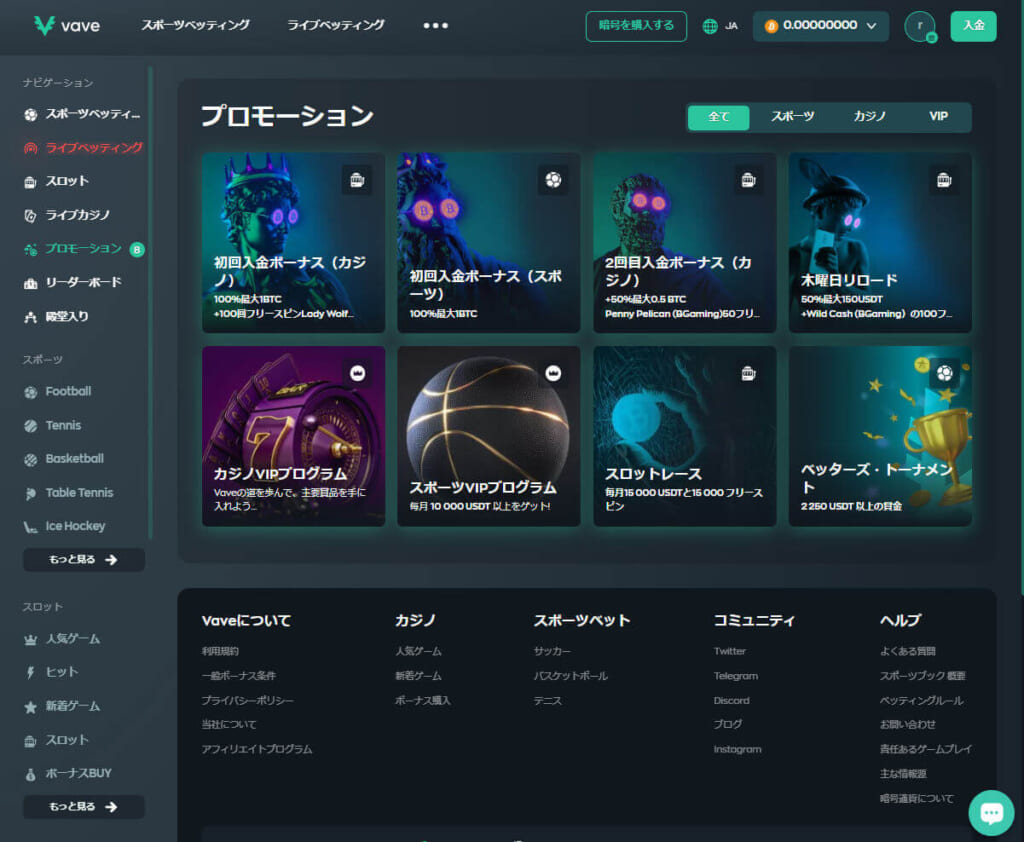The width and height of the screenshot is (1024, 842).
Task: Open the スポーツVIPプログラム basketball promotion card
Action: [x=488, y=436]
